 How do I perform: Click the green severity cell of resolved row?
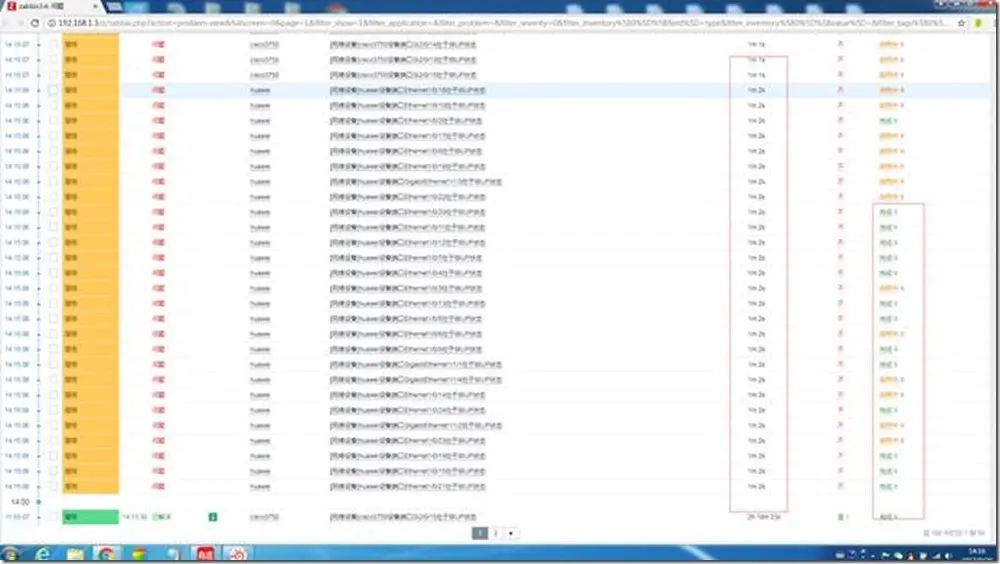pos(91,517)
